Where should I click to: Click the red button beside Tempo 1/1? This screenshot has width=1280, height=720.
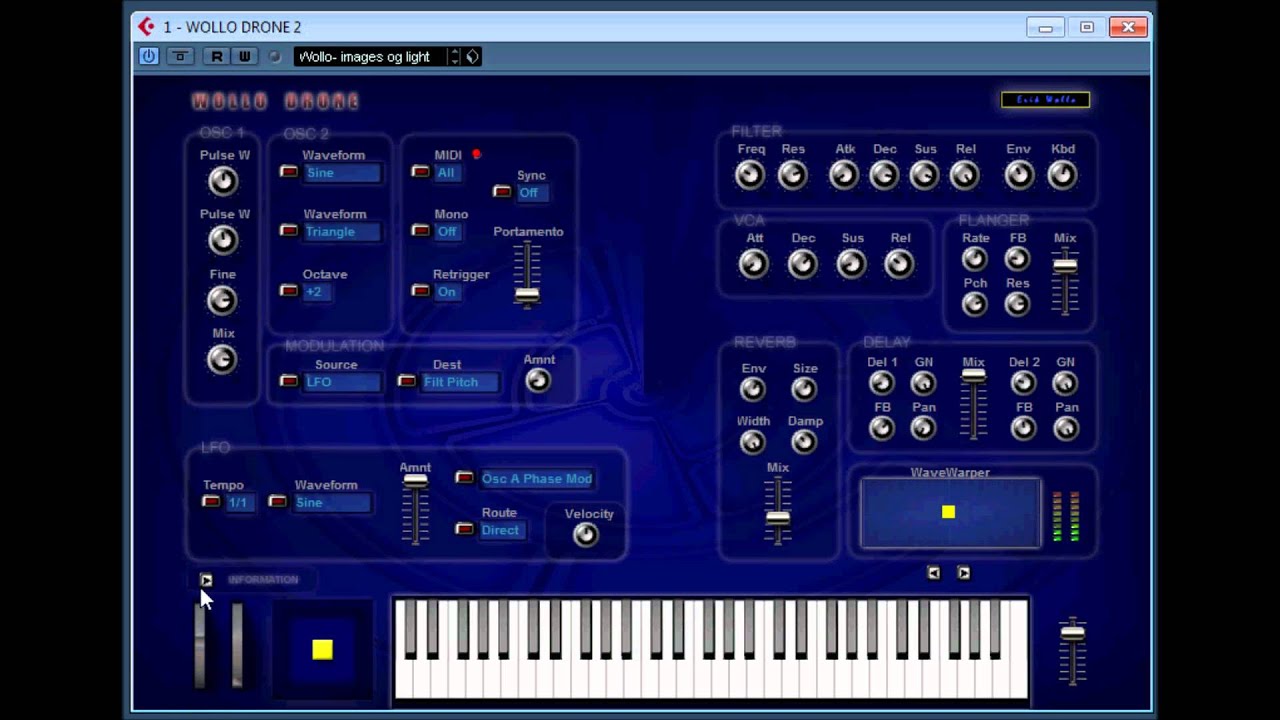point(211,502)
